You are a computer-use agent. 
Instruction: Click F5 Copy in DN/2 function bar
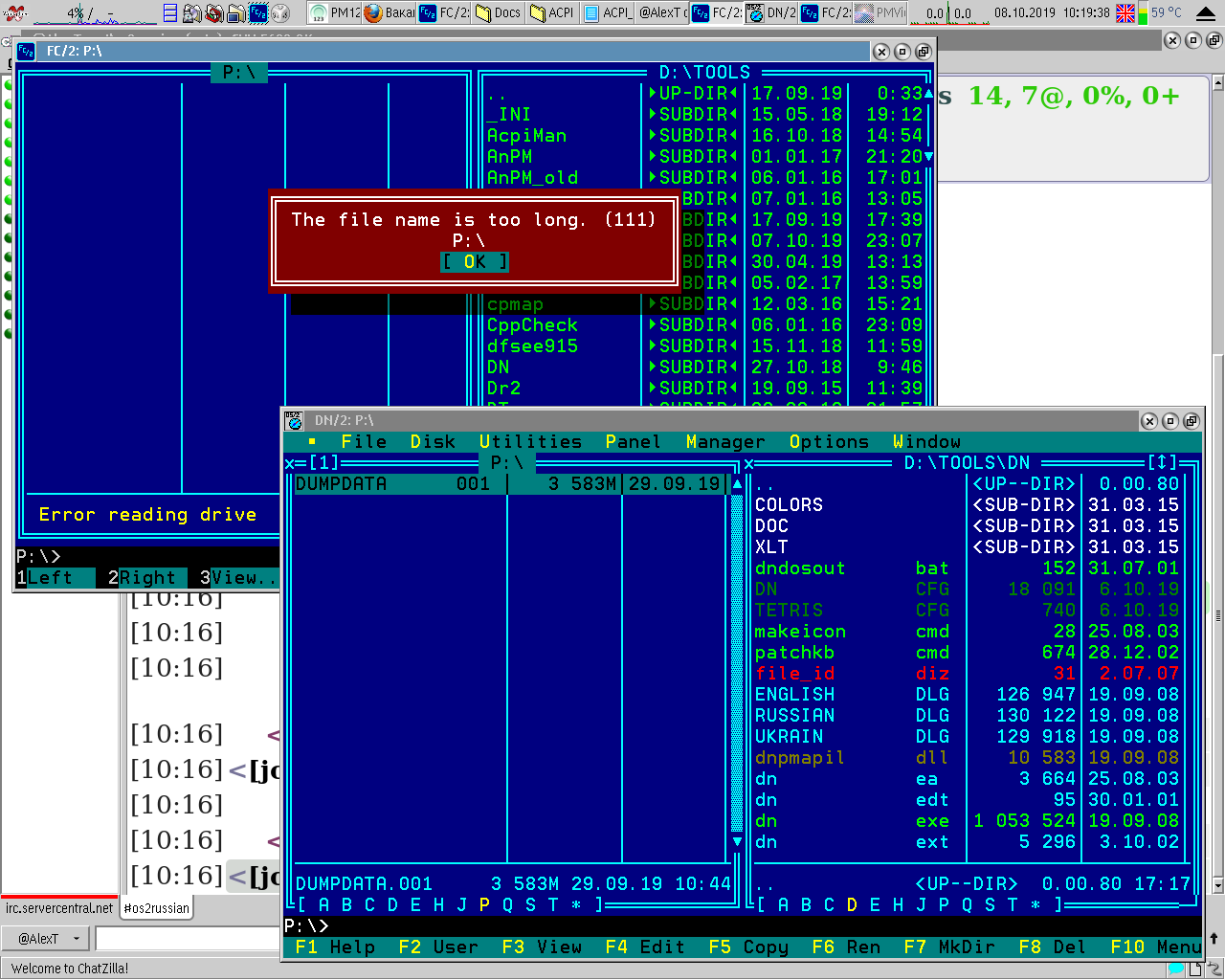click(748, 947)
